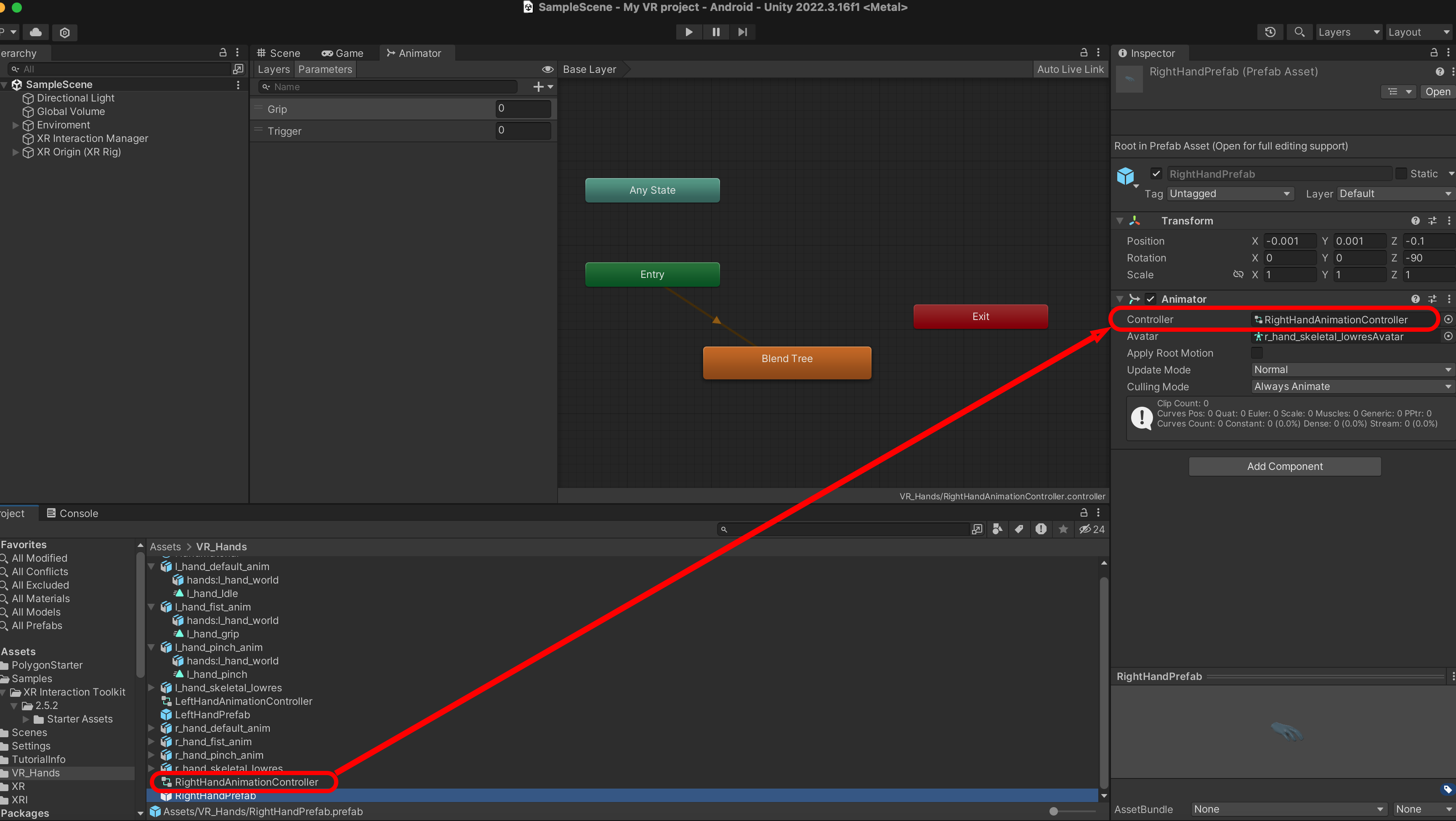Expand the XR Origin (XR Rig) object

(16, 152)
